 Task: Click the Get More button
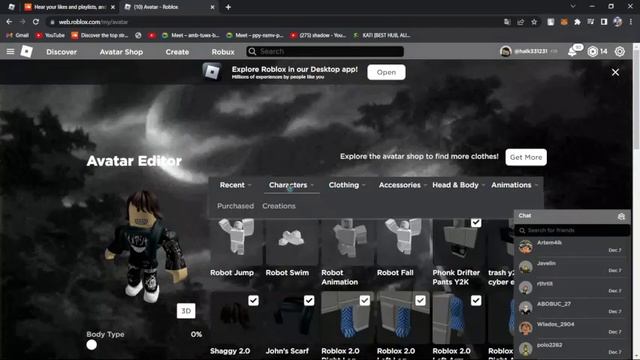tap(526, 157)
